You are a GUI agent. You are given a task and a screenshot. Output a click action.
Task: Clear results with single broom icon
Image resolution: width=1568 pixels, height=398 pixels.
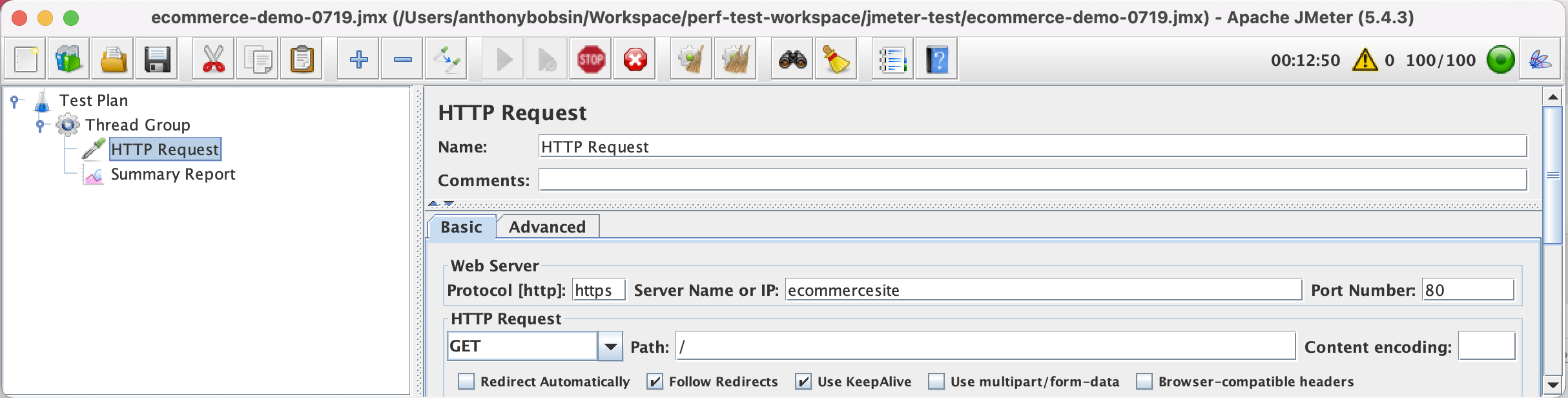(692, 59)
